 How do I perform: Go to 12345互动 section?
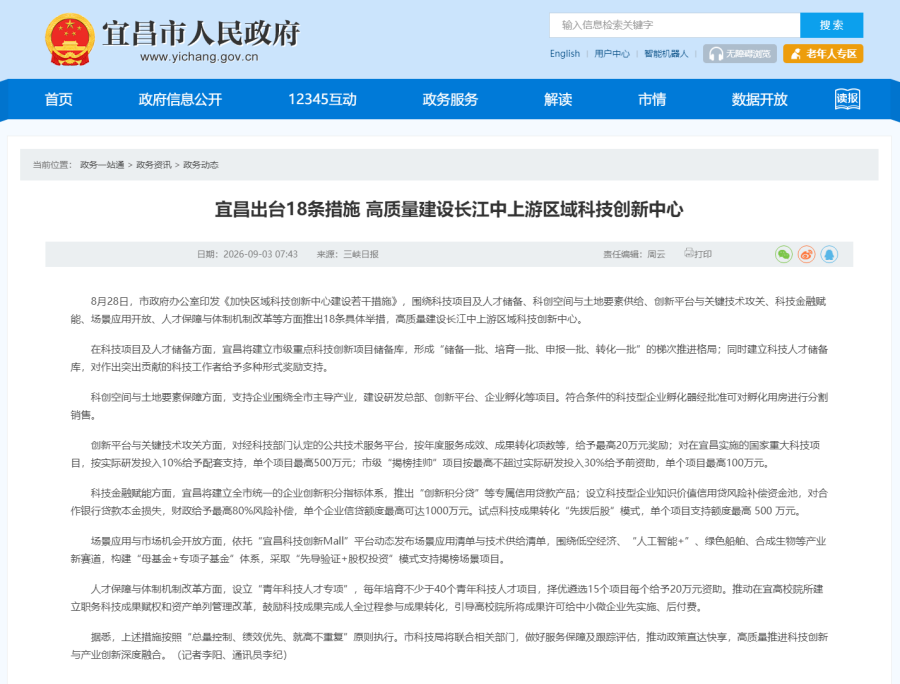(x=322, y=99)
